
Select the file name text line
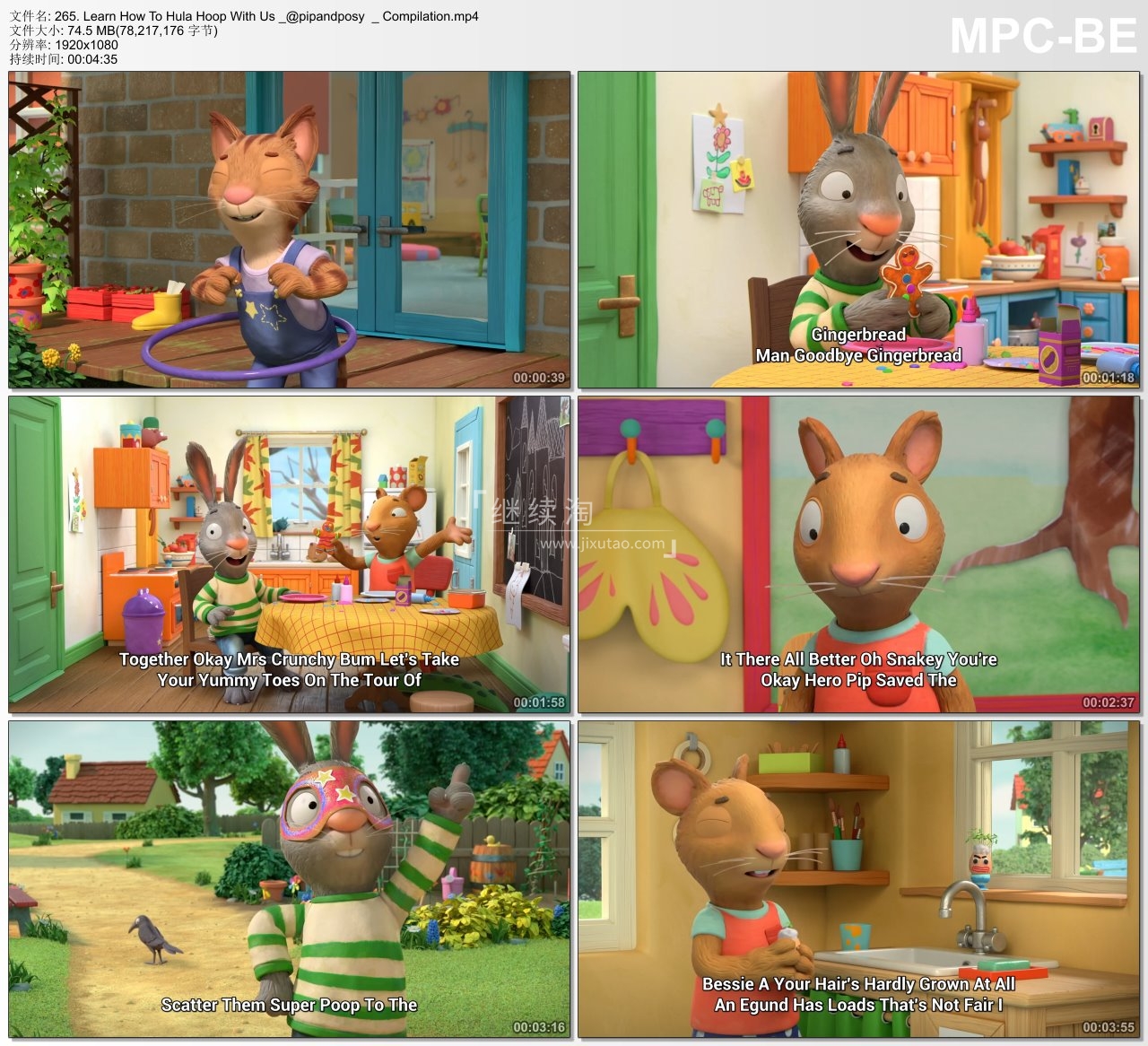[244, 16]
